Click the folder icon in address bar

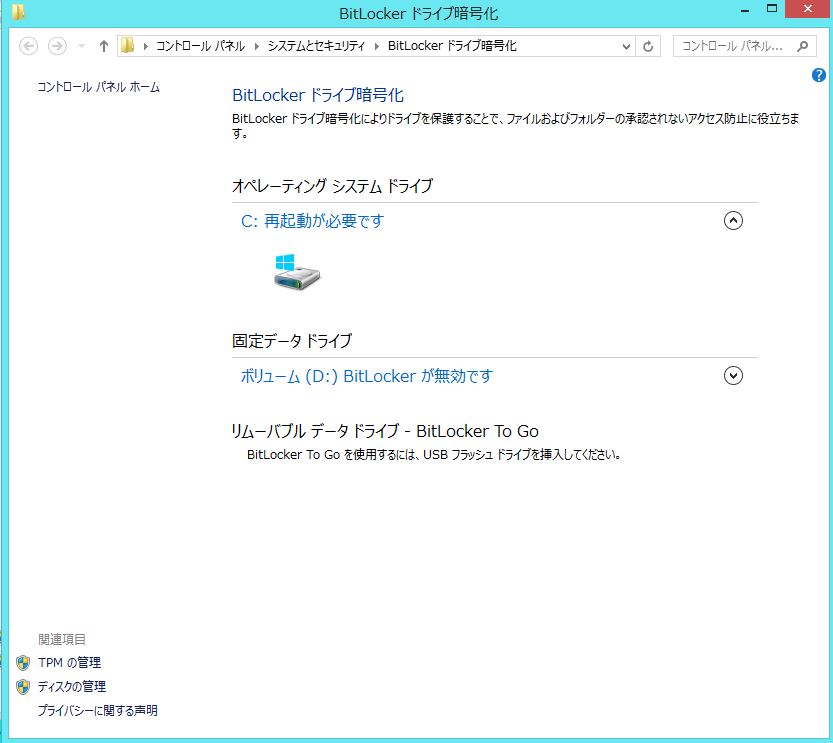tap(127, 46)
